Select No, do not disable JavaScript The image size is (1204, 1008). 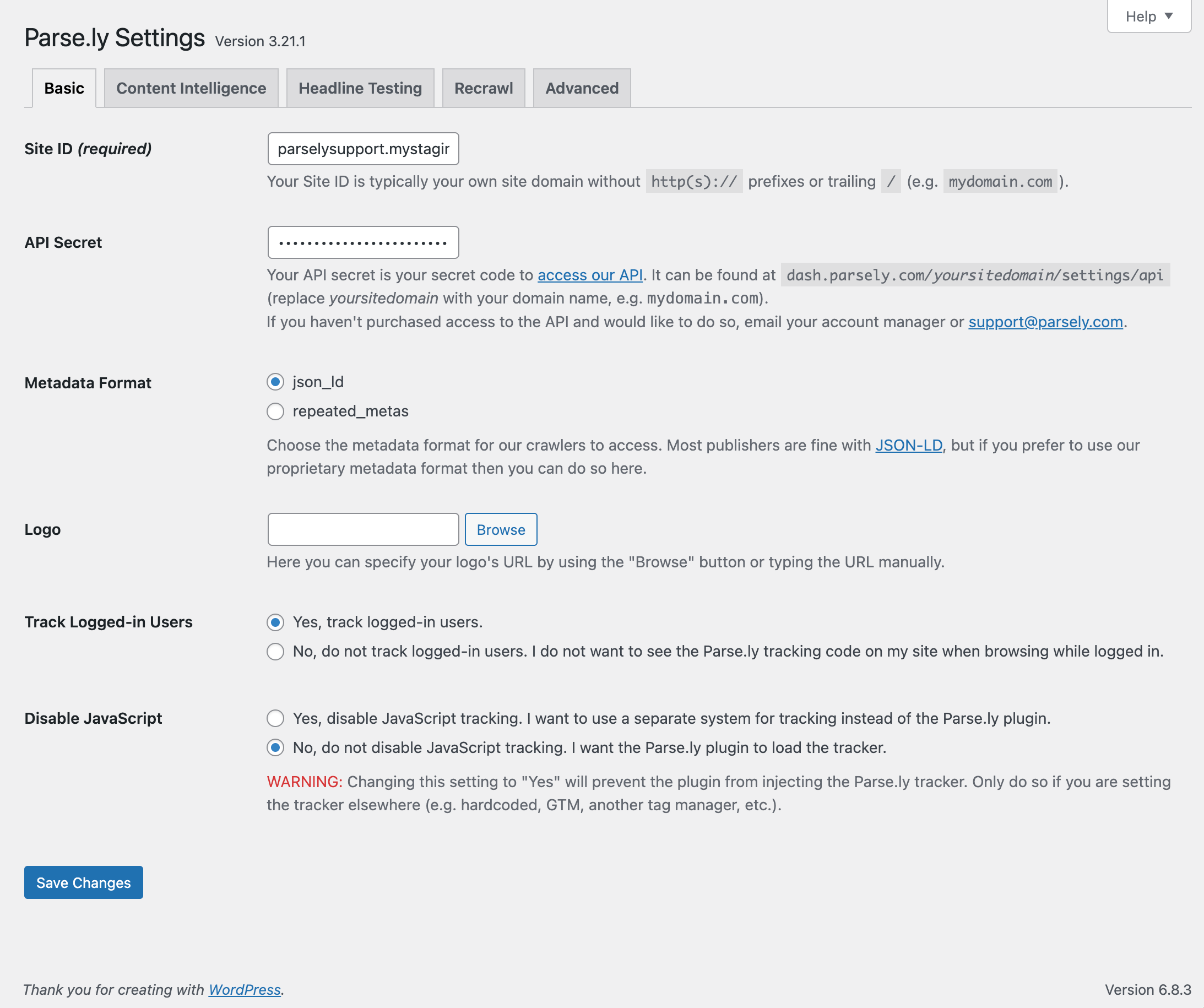point(275,747)
